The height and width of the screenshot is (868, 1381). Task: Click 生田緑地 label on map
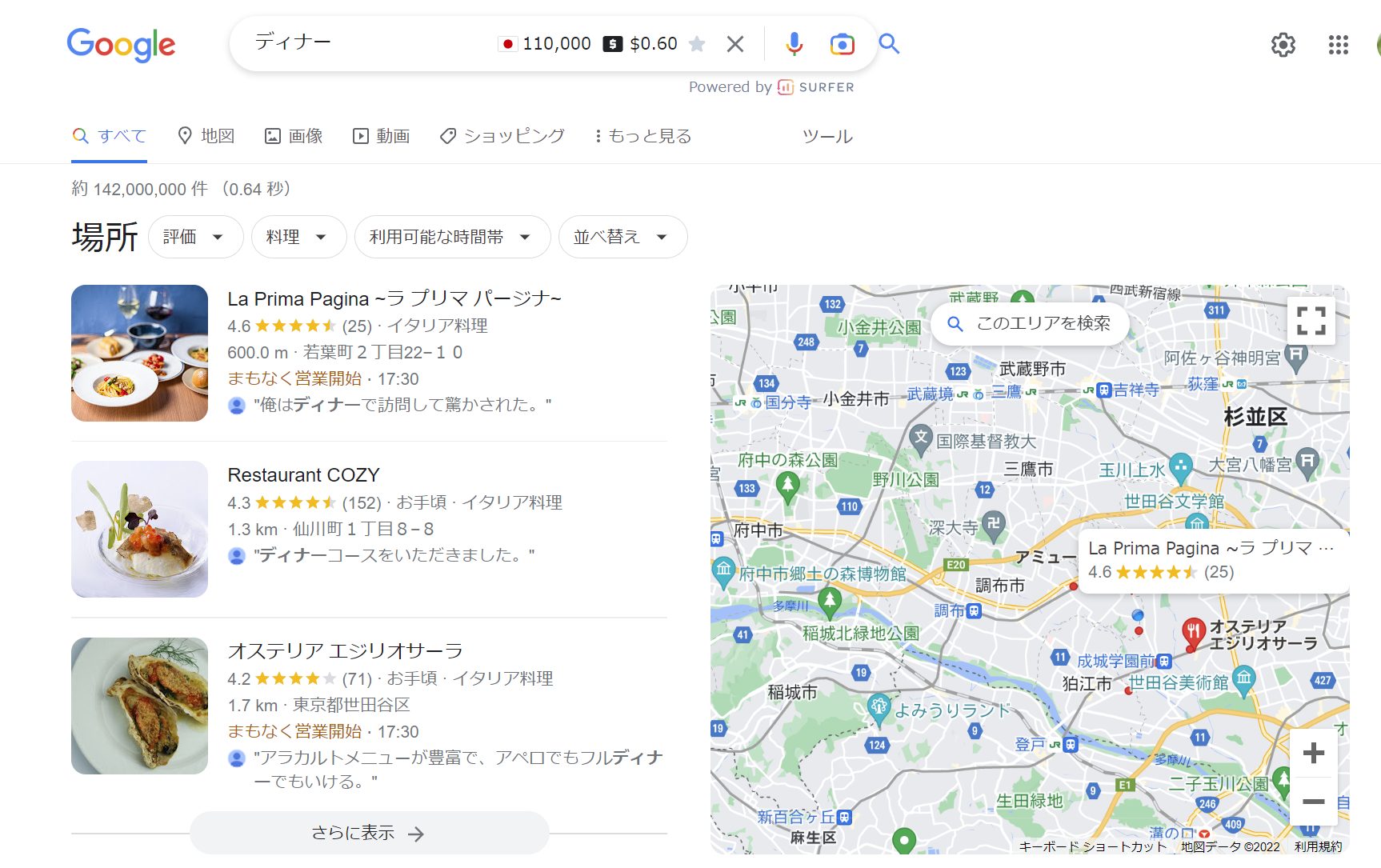tap(1029, 801)
